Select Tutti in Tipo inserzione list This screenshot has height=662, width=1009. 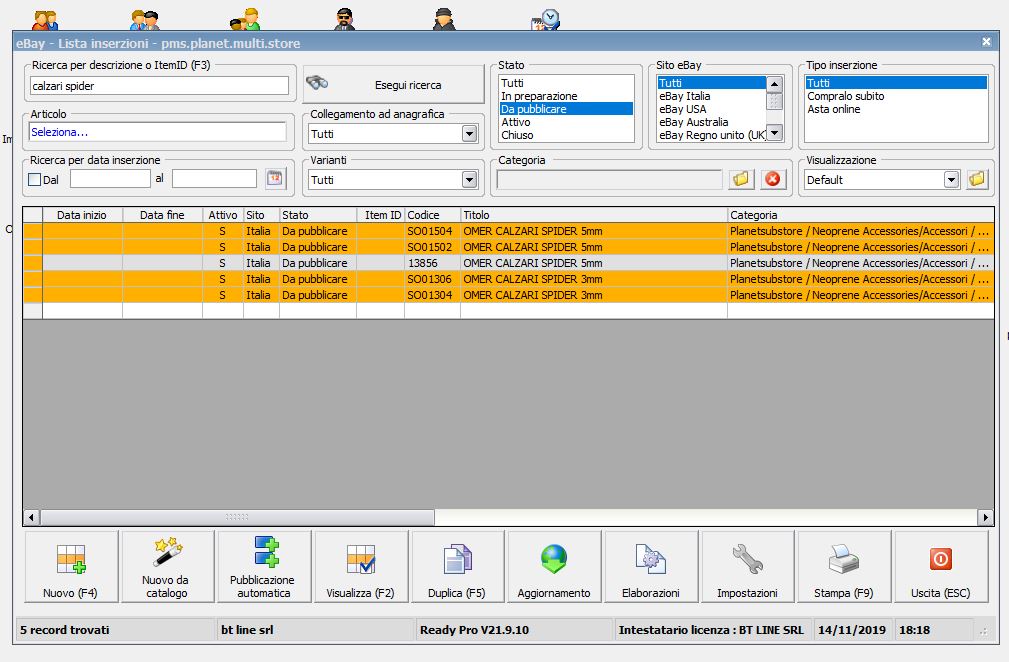tap(896, 83)
